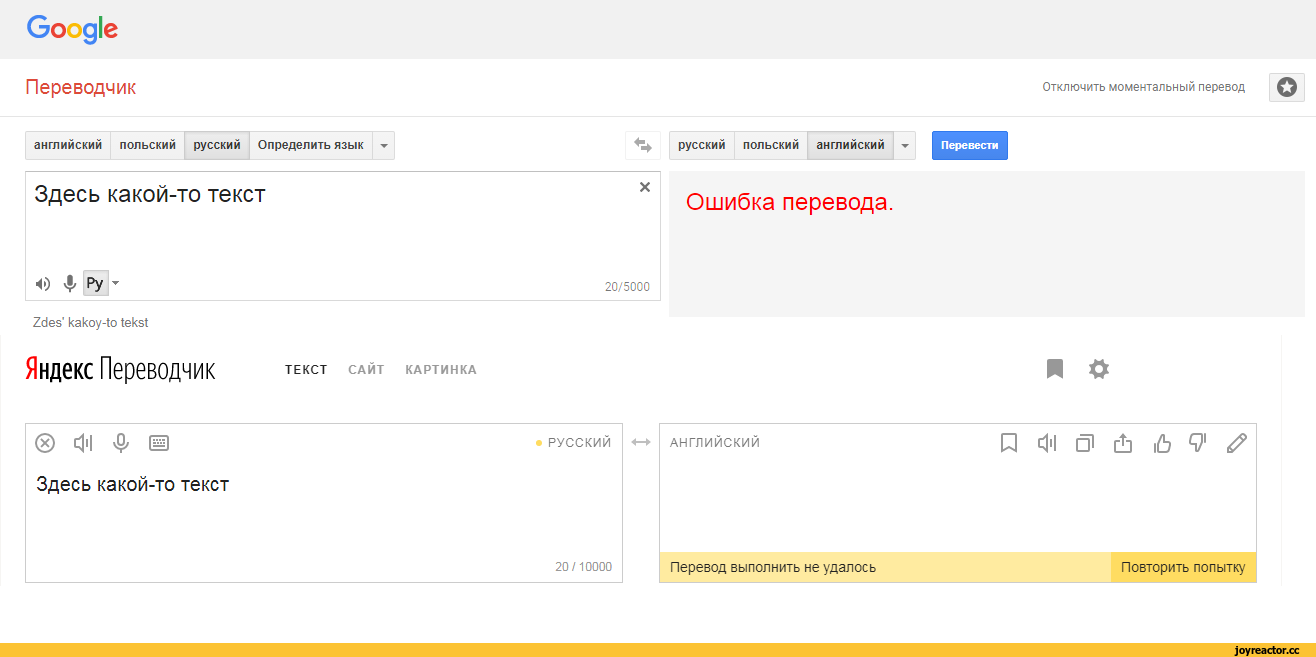Screen dimensions: 1316x657
Task: Click the Яндекс Переводчик logo
Action: (120, 370)
